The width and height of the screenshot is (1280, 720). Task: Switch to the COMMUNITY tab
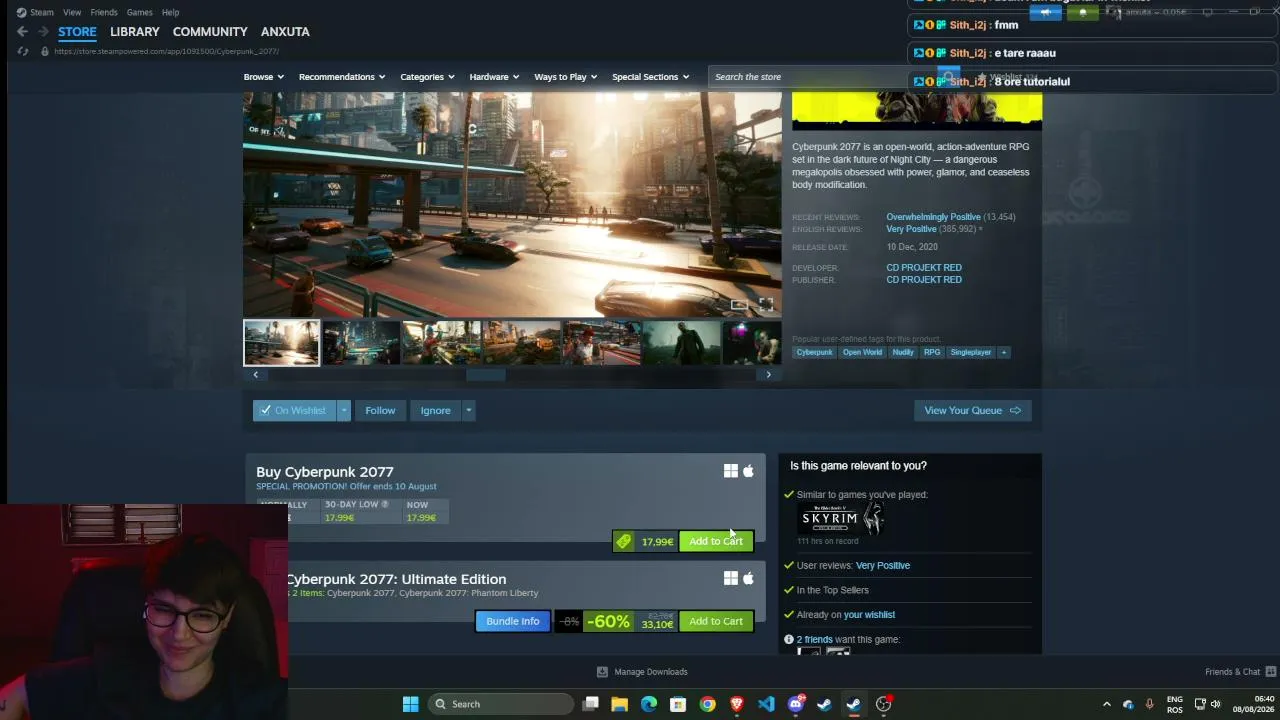pos(210,32)
